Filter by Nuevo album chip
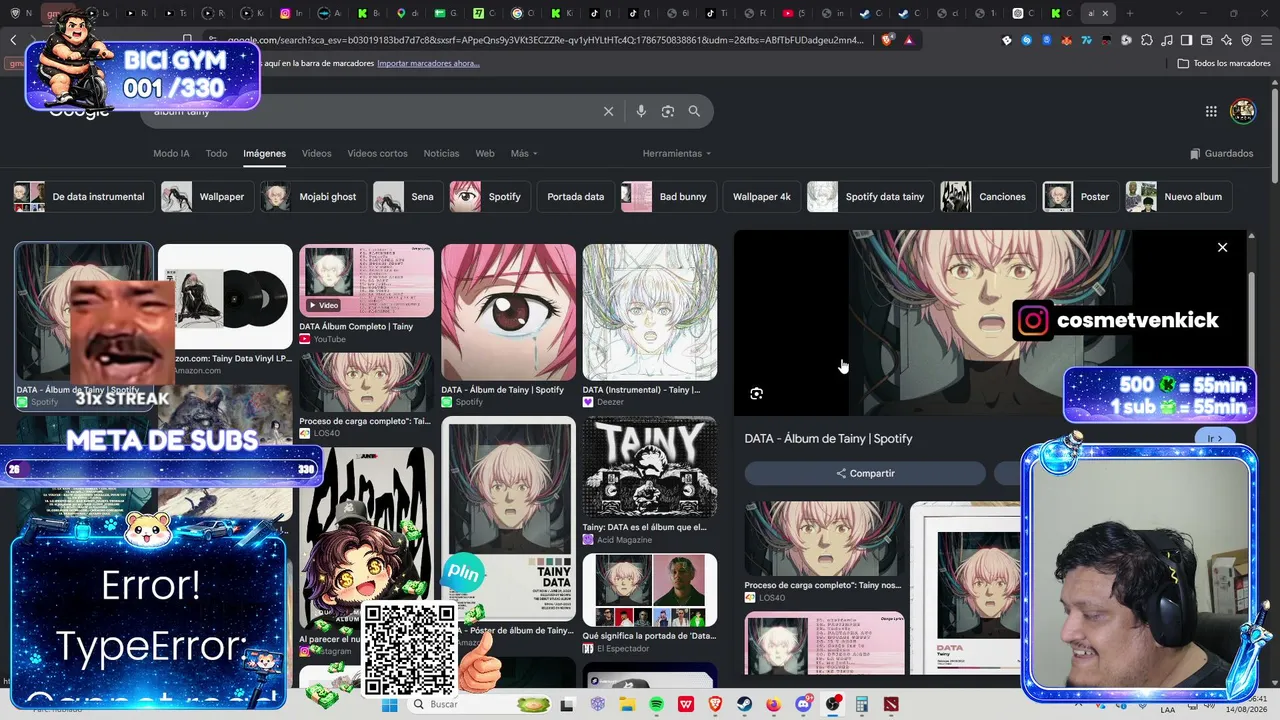1280x720 pixels. pyautogui.click(x=1177, y=197)
